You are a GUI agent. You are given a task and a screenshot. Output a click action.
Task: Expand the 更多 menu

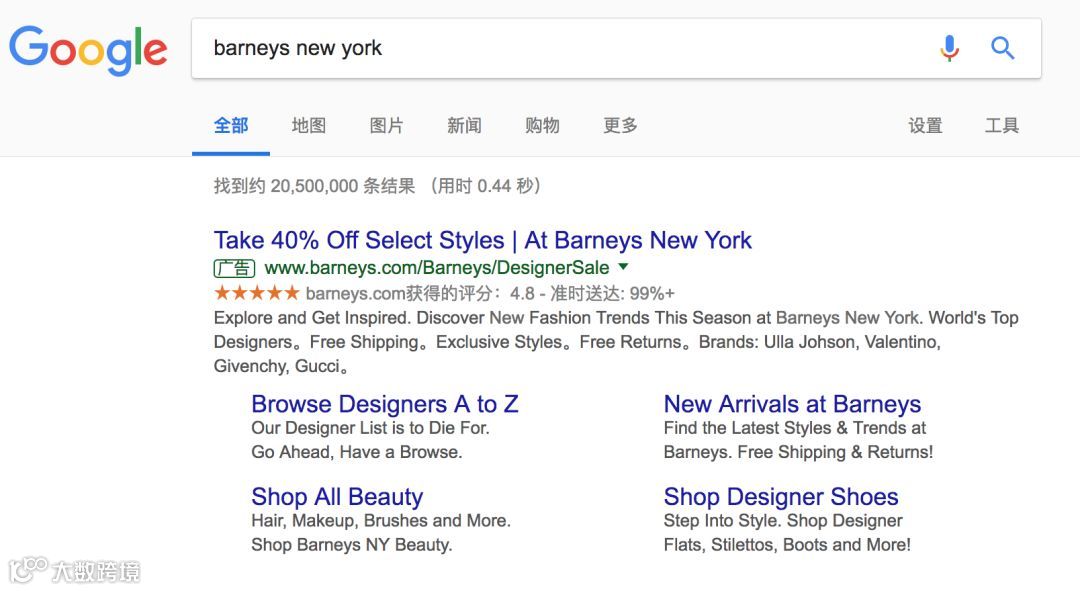click(621, 125)
